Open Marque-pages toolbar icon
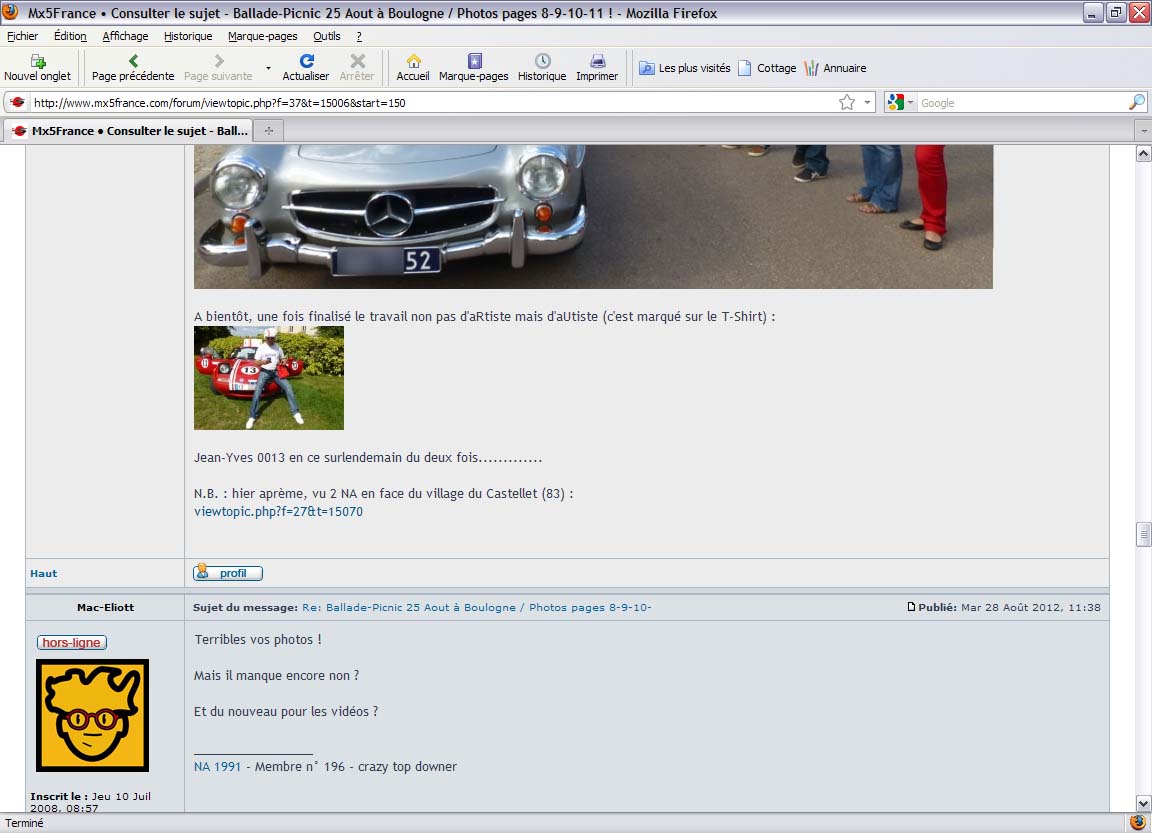 click(474, 61)
